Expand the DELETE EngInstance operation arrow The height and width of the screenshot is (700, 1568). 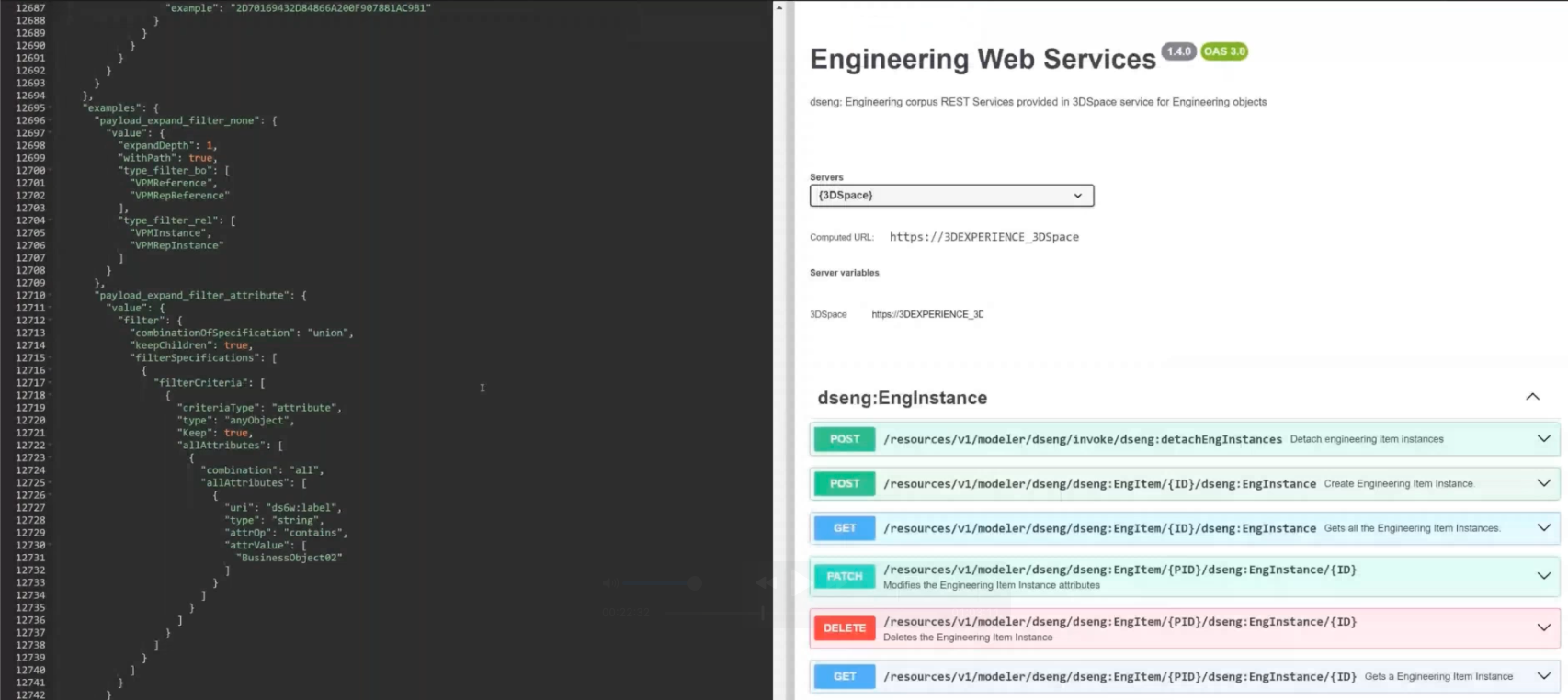(x=1543, y=627)
